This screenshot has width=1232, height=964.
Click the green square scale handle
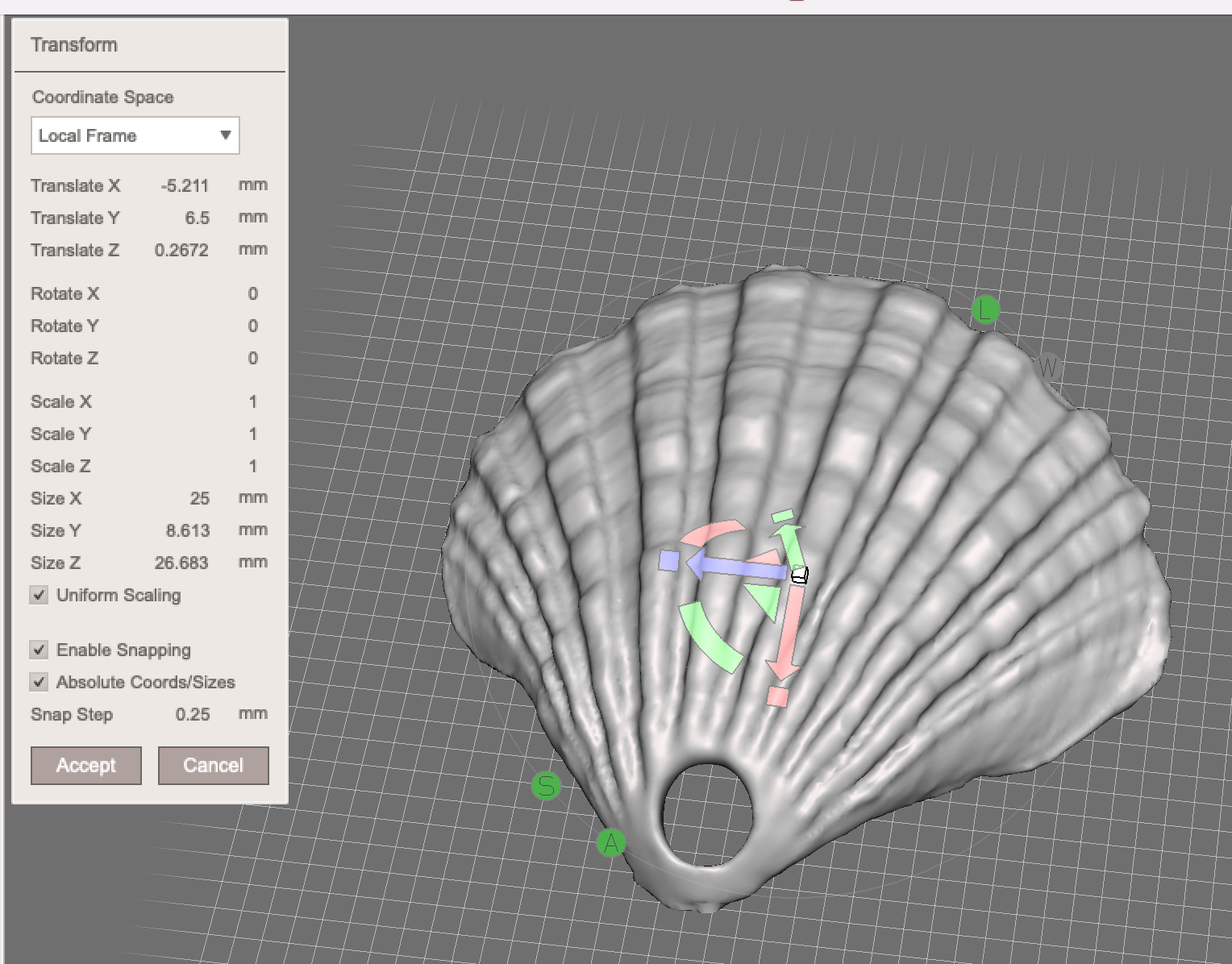click(x=783, y=516)
